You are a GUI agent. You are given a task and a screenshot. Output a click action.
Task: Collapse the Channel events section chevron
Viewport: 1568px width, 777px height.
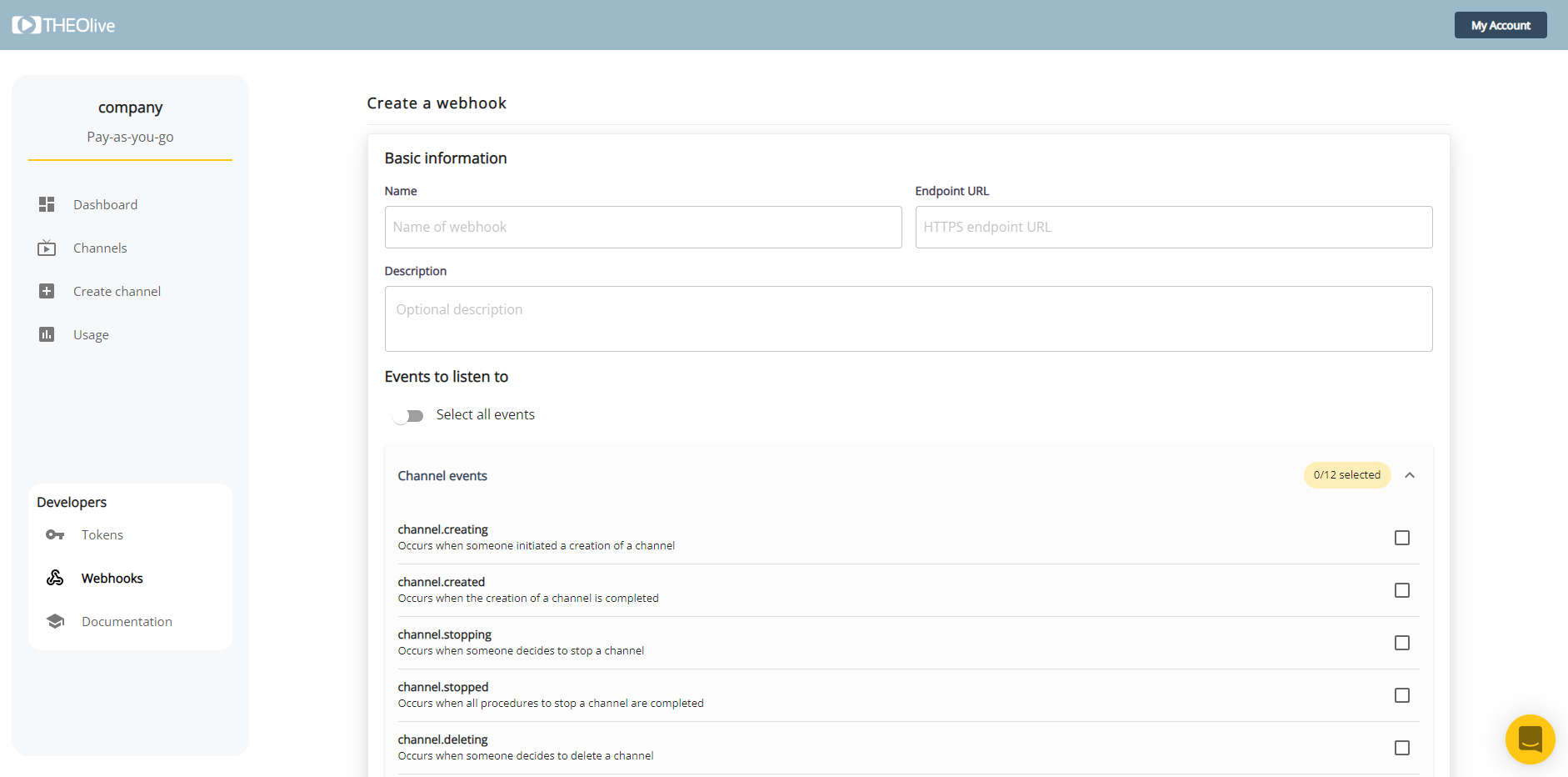(1410, 475)
